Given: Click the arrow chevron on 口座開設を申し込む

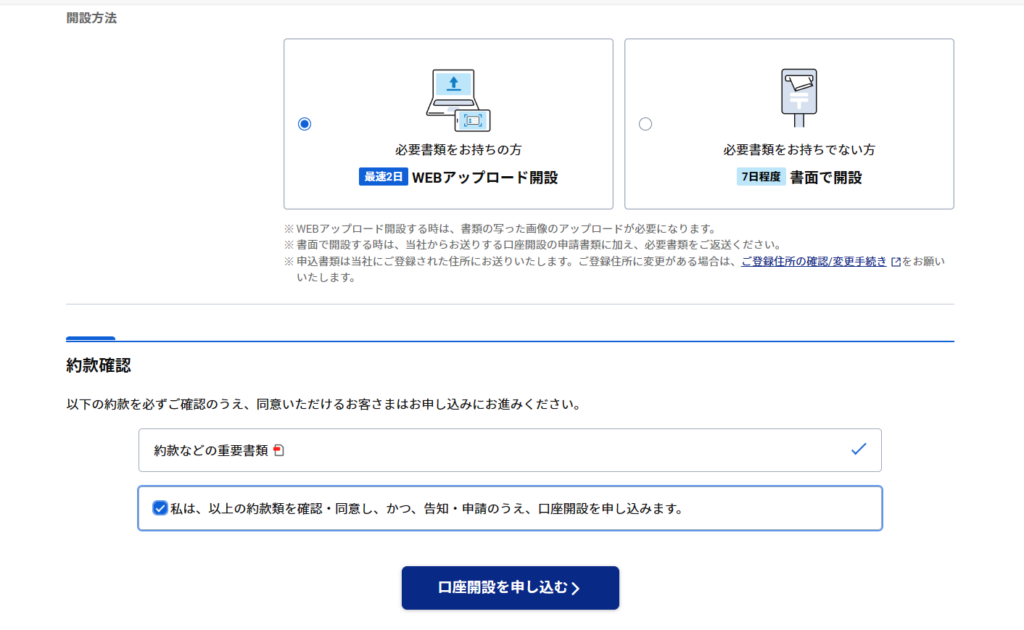Looking at the screenshot, I should (576, 589).
